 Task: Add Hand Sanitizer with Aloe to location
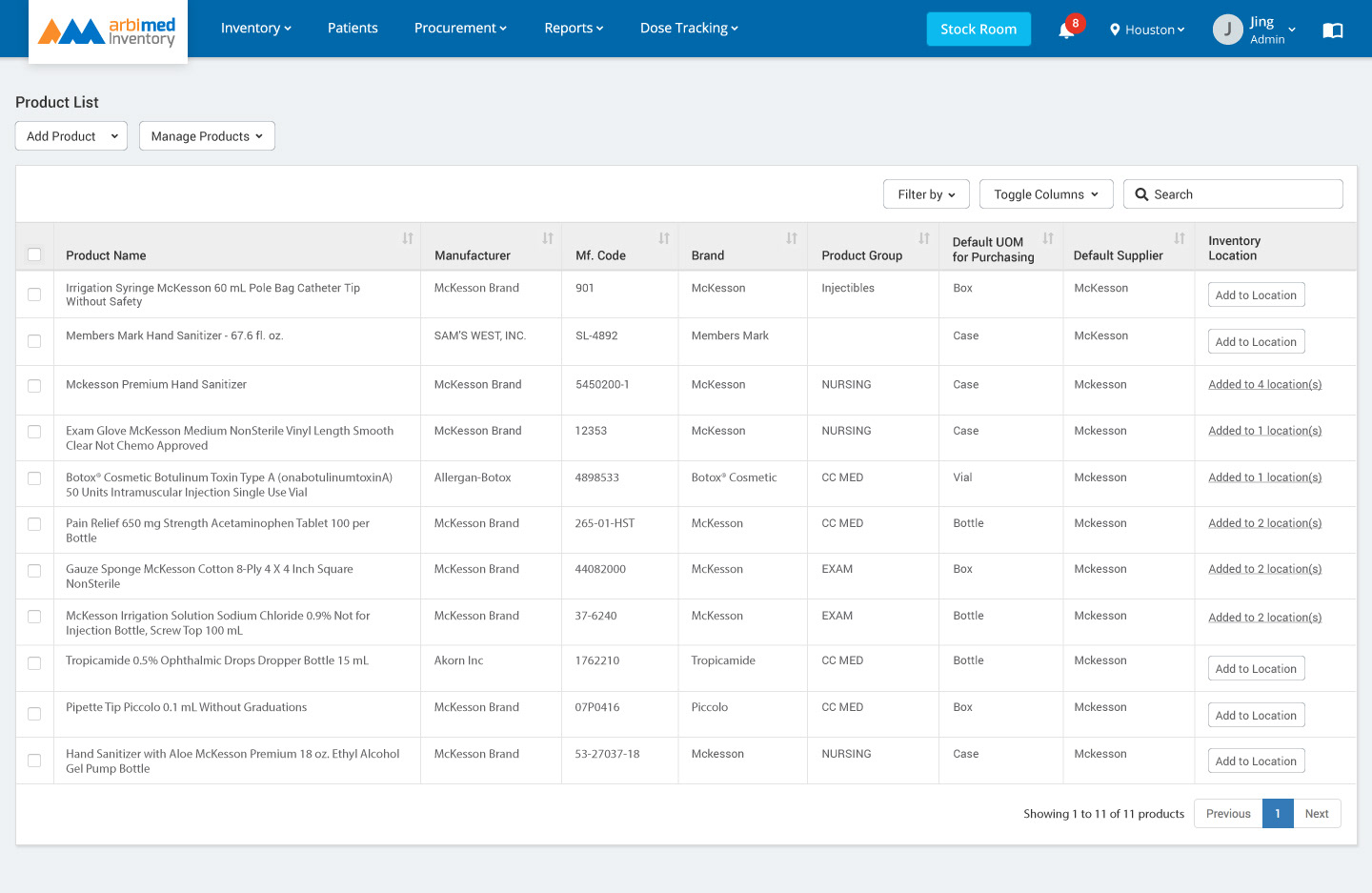tap(1256, 761)
